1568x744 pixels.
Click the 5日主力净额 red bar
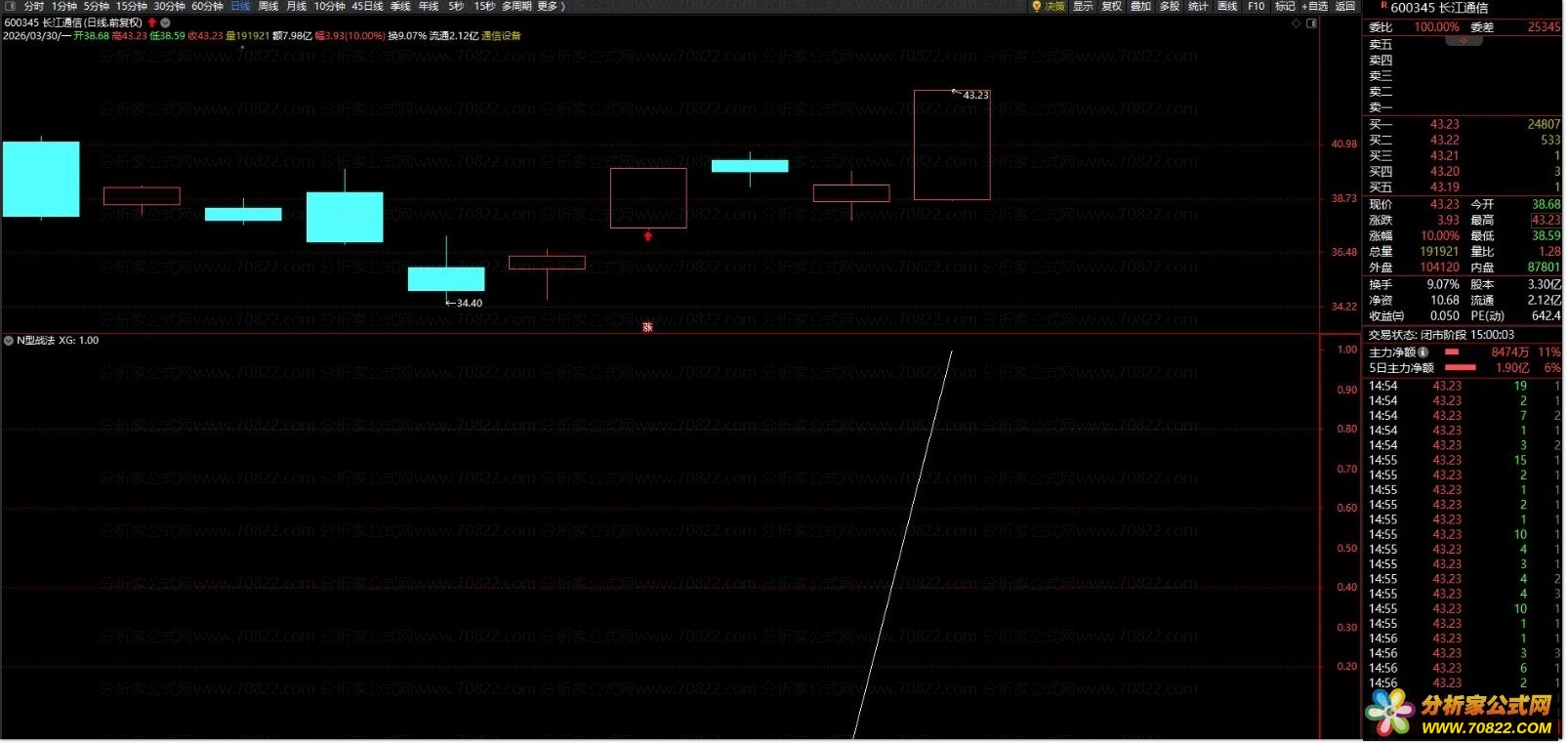(x=1460, y=368)
